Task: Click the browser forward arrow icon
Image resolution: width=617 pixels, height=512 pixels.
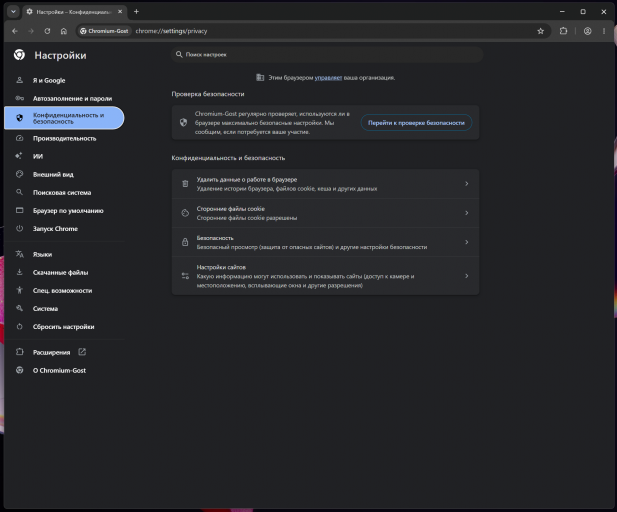Action: (x=31, y=31)
